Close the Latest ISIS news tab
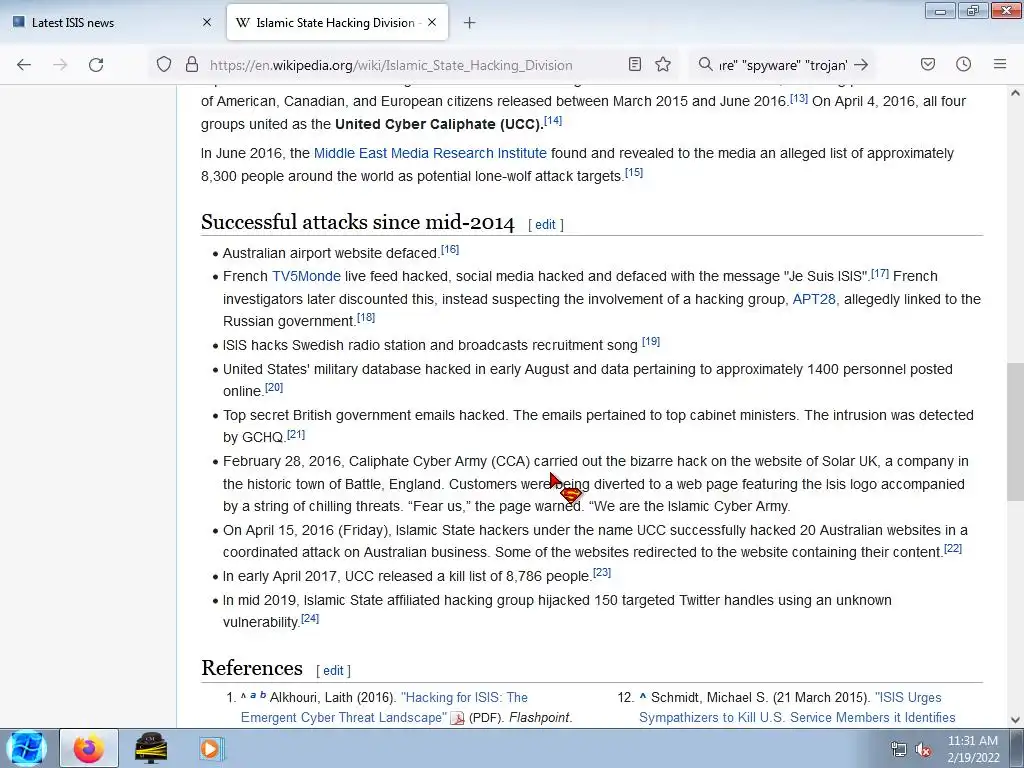The image size is (1024, 768). (x=207, y=22)
